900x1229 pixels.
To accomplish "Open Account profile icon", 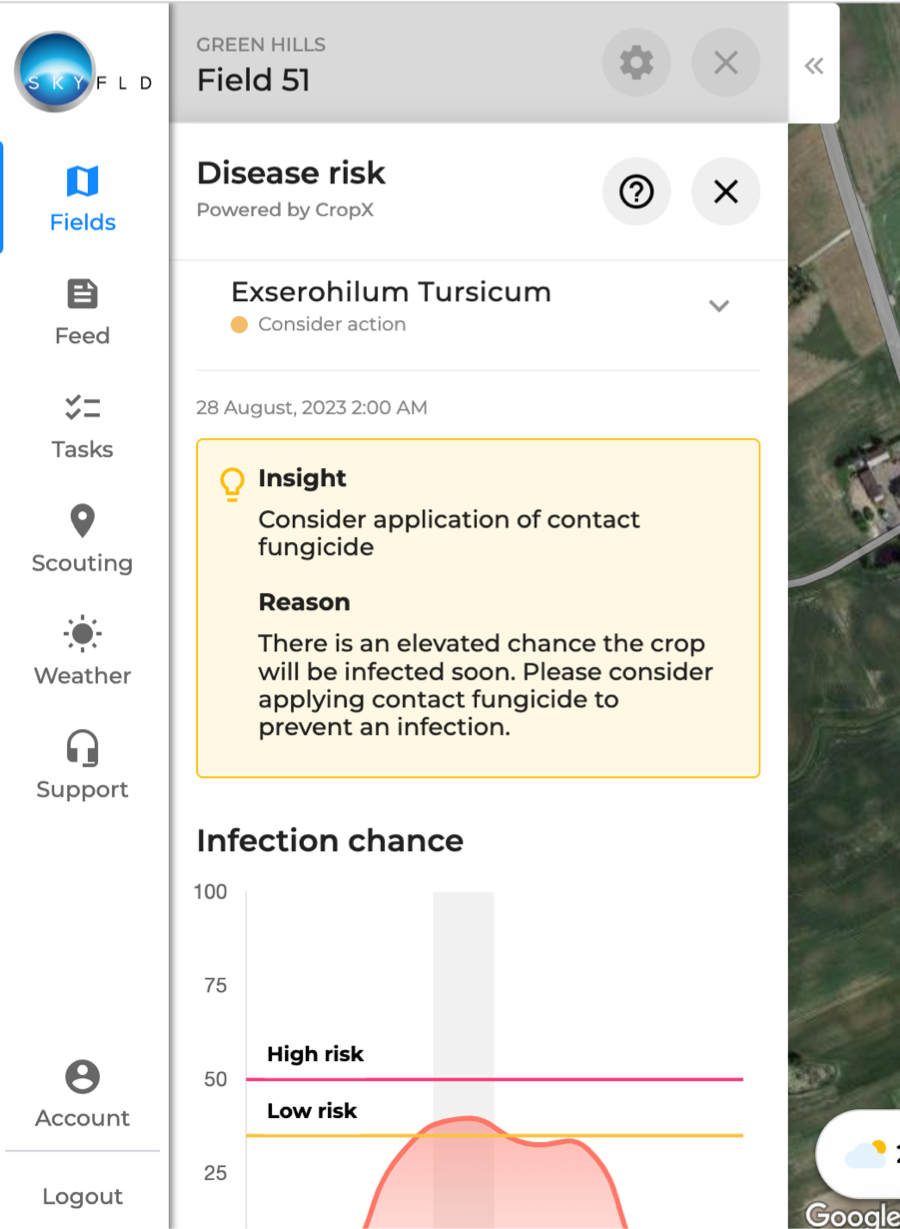I will tap(82, 1077).
